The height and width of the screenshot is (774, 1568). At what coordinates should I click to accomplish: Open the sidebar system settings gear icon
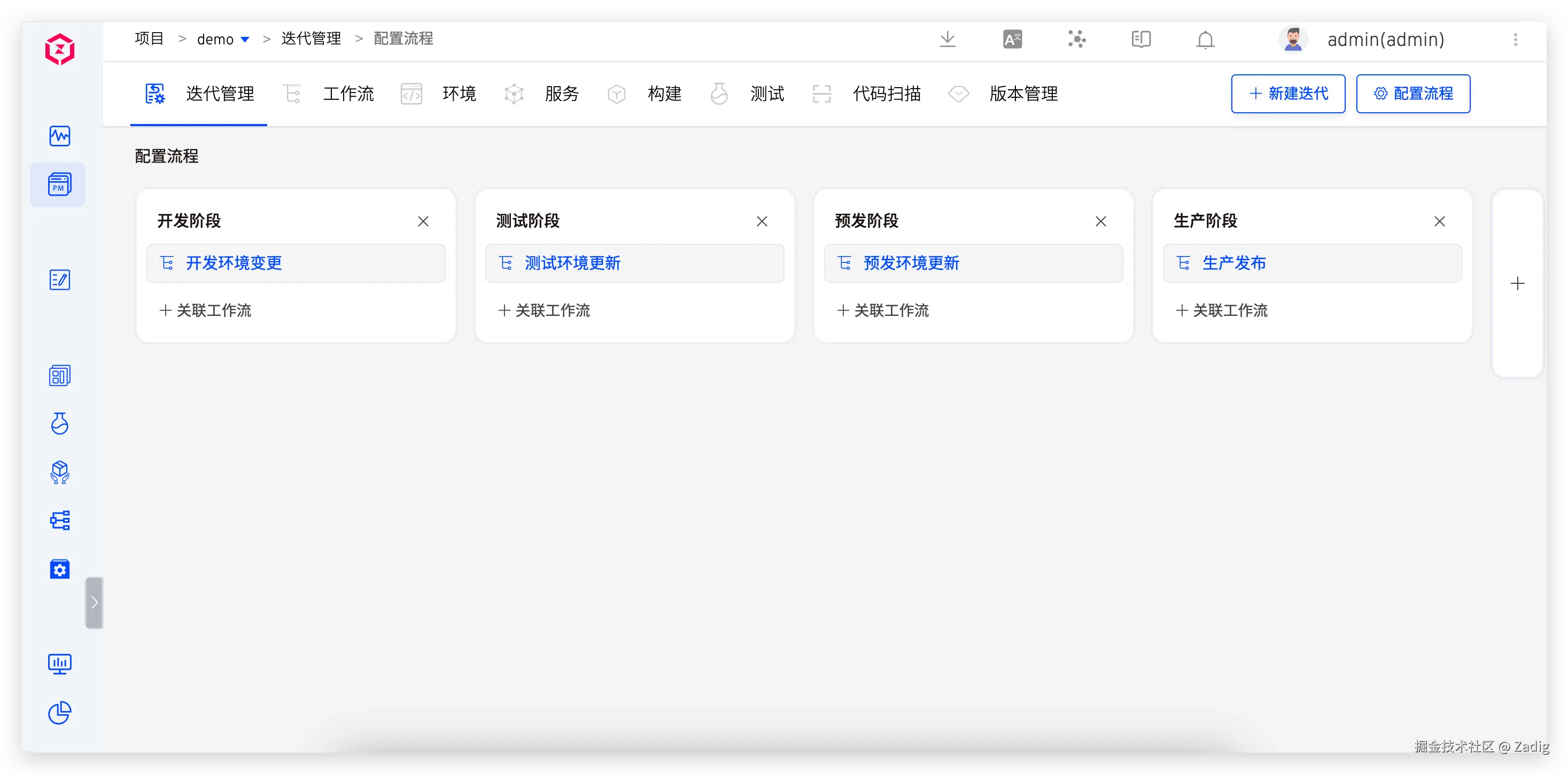click(60, 569)
